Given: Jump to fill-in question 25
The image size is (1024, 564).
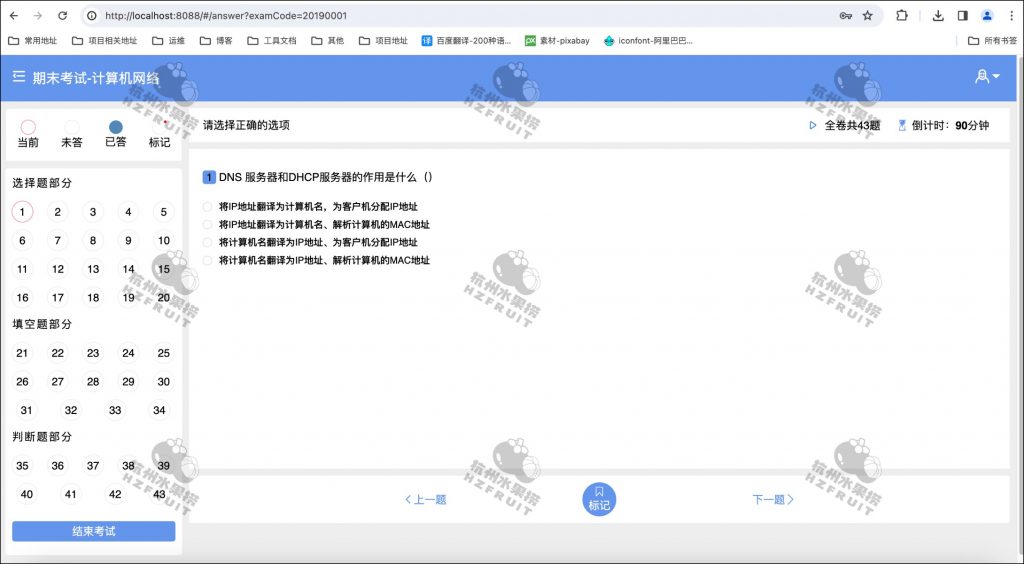Looking at the screenshot, I should (164, 353).
